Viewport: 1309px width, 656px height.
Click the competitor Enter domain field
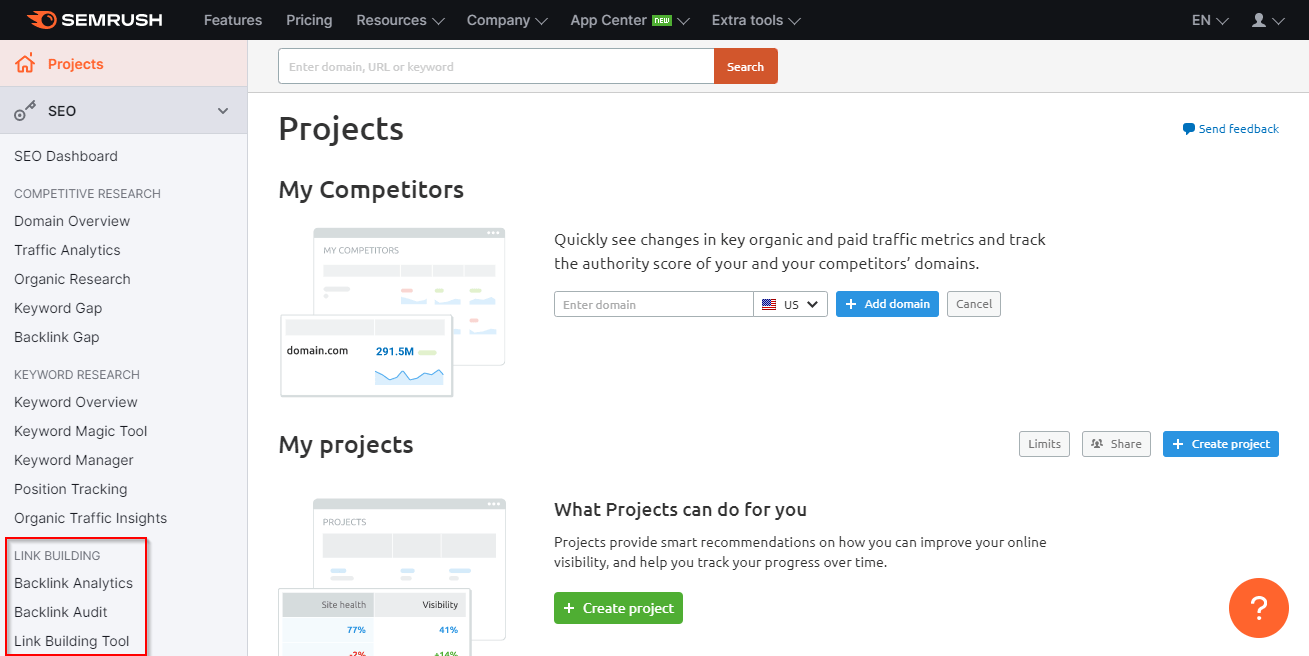(x=653, y=304)
